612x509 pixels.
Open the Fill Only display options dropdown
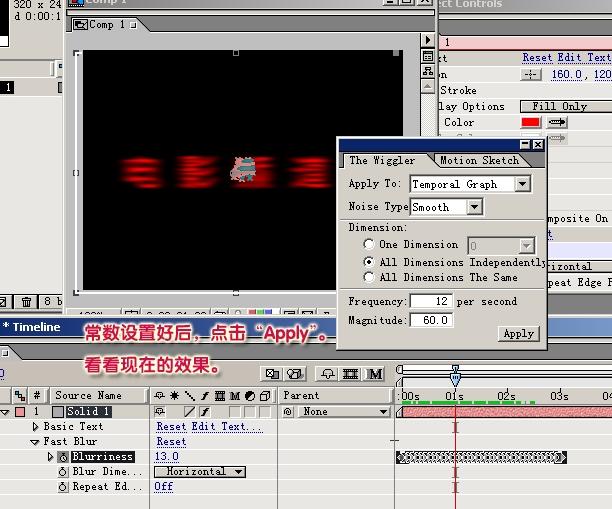(x=566, y=106)
